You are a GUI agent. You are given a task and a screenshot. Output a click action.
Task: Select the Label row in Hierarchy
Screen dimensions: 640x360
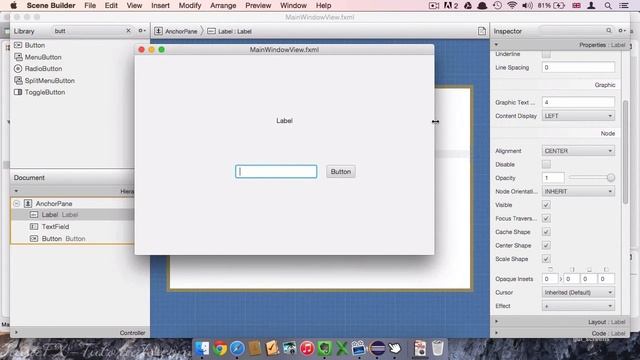[72, 215]
